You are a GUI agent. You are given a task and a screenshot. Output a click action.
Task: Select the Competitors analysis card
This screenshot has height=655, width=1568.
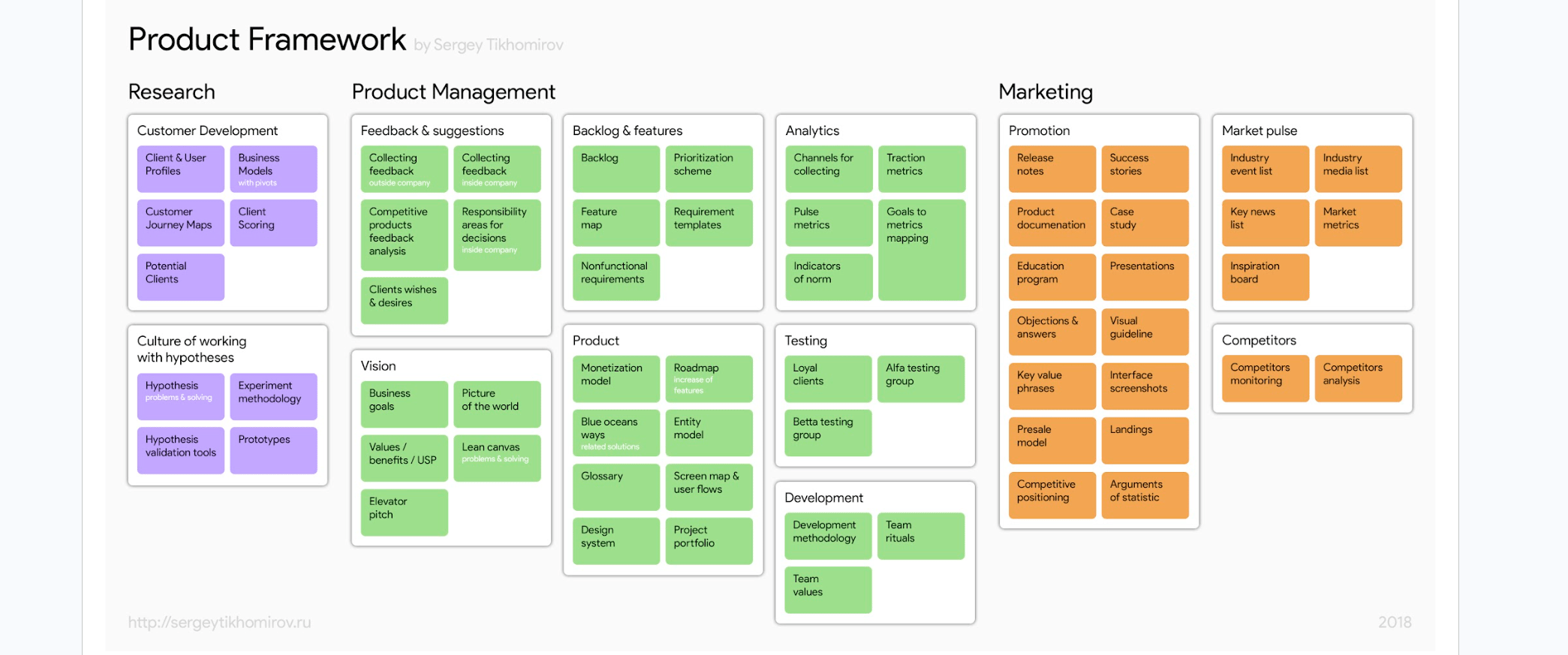[1358, 378]
